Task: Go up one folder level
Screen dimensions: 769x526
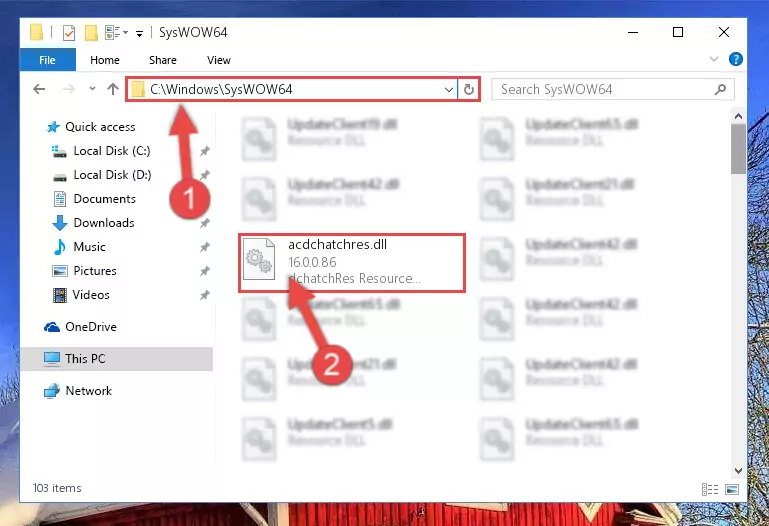Action: point(113,89)
